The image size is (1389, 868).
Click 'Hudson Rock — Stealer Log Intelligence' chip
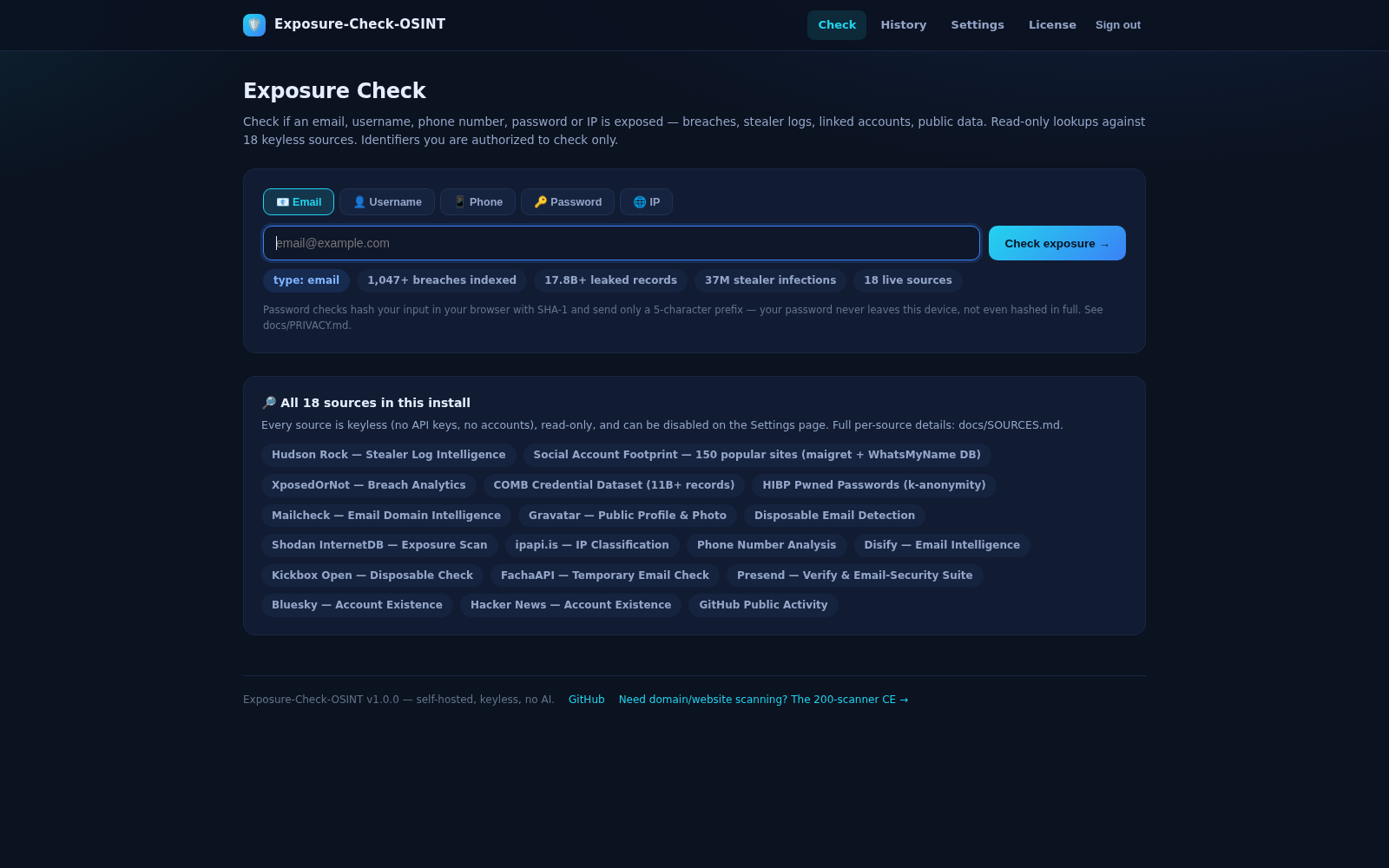[389, 455]
